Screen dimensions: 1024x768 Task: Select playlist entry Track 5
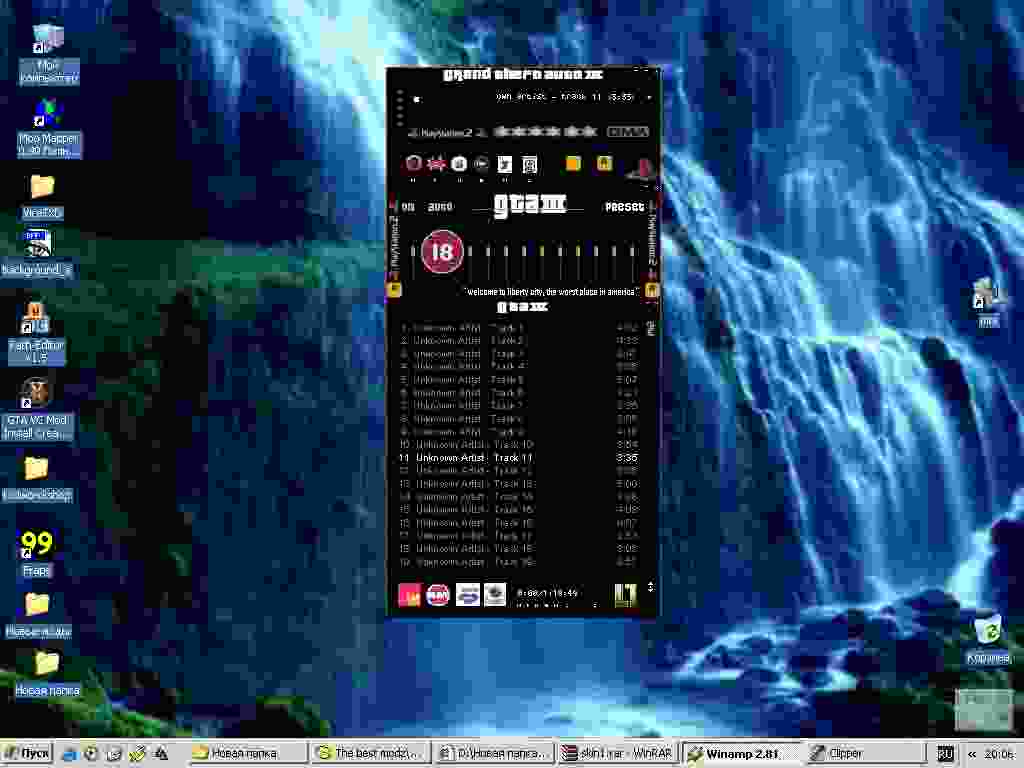519,379
